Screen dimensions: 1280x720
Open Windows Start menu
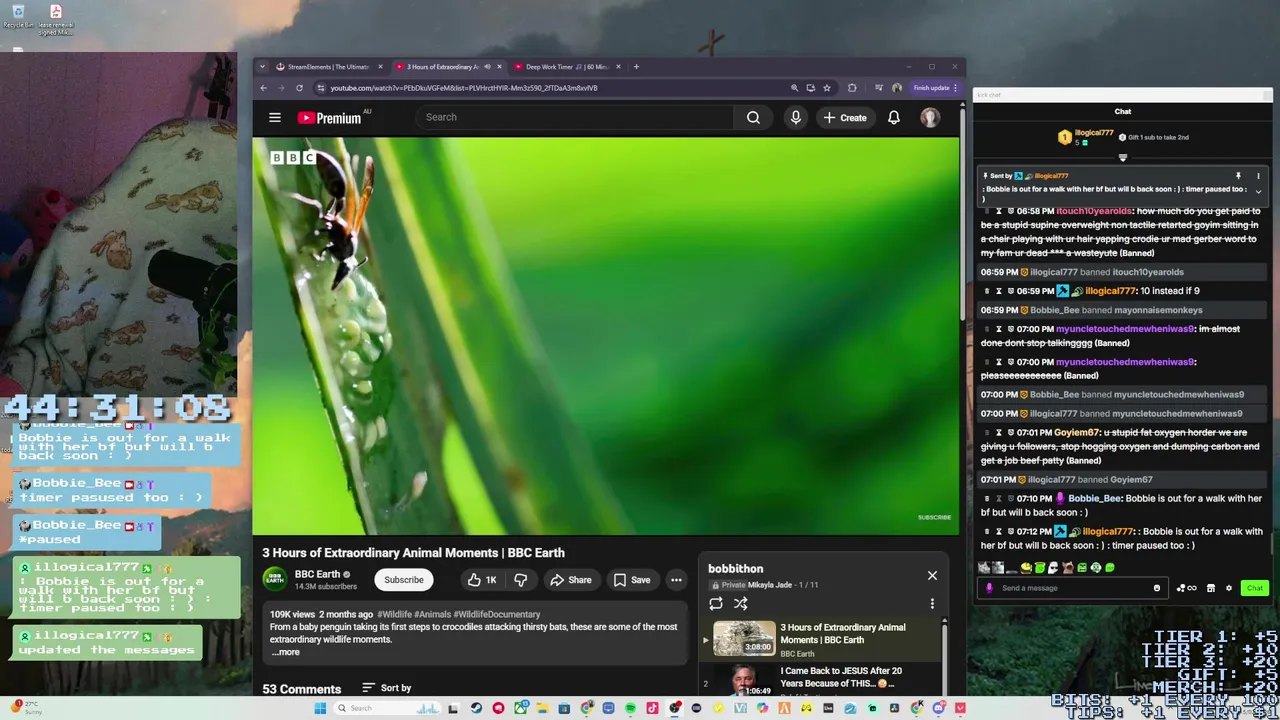pos(320,708)
